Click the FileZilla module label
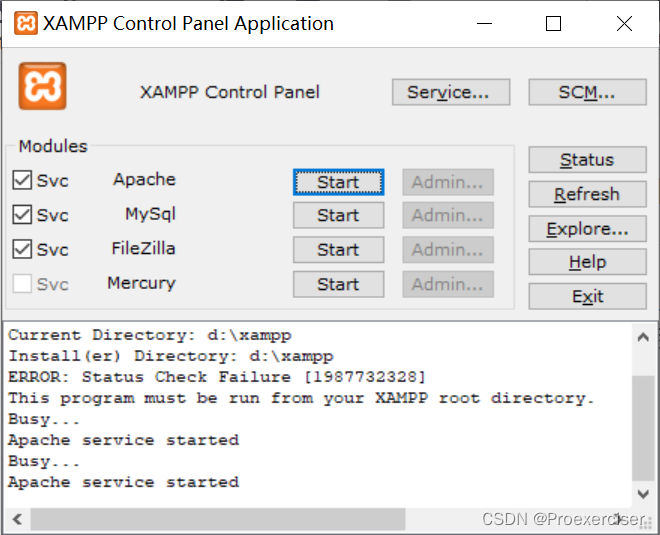Viewport: 660px width, 535px height. 143,249
